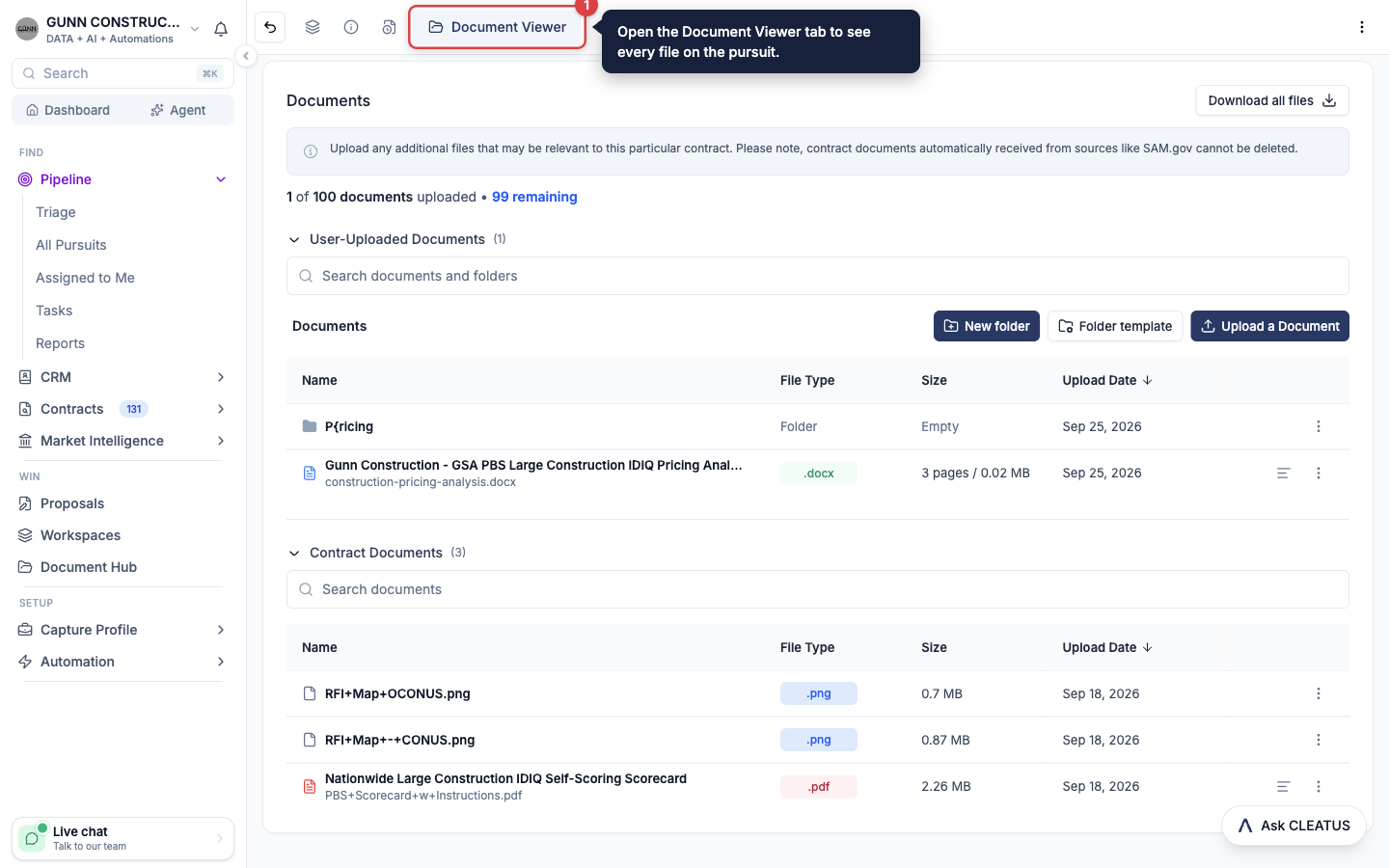Click the Live chat bubble icon
Viewport: 1389px width, 868px height.
(32, 838)
